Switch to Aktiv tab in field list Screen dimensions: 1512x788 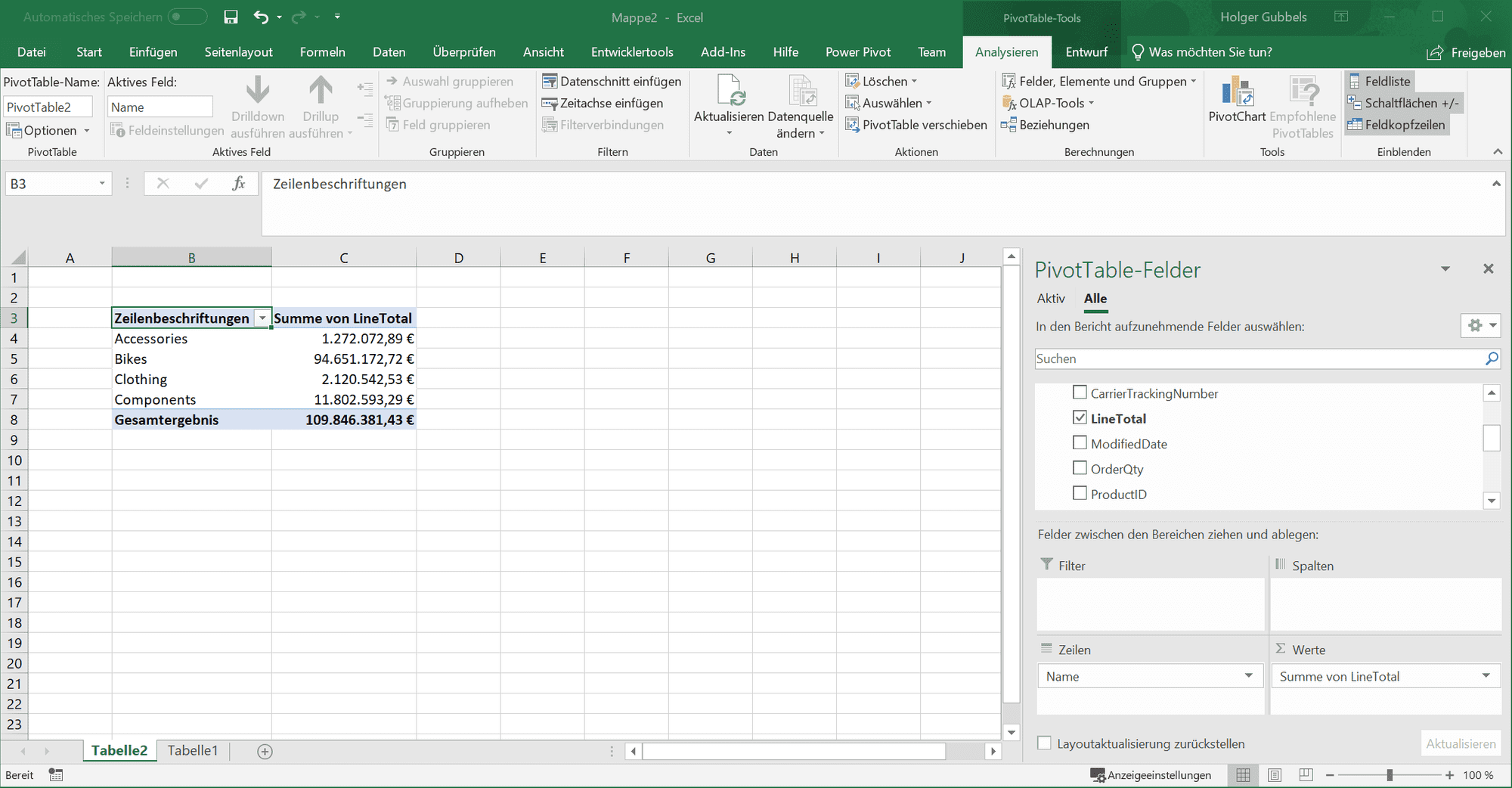point(1051,299)
